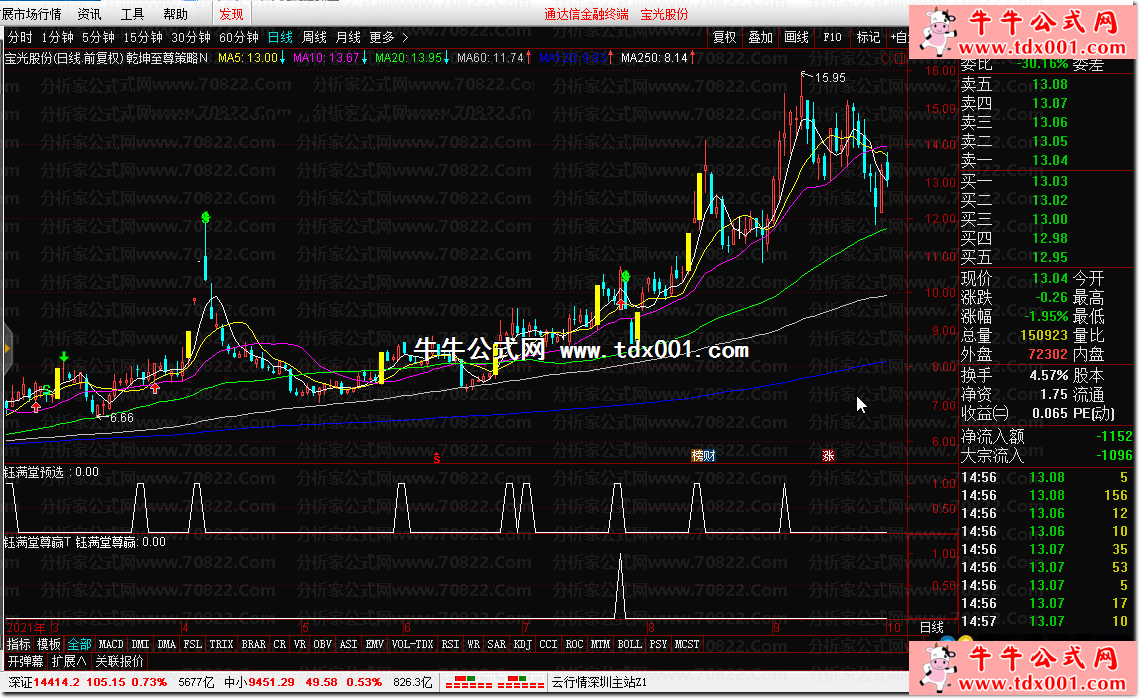
Task: Open the 画线 drawing tool
Action: click(796, 37)
